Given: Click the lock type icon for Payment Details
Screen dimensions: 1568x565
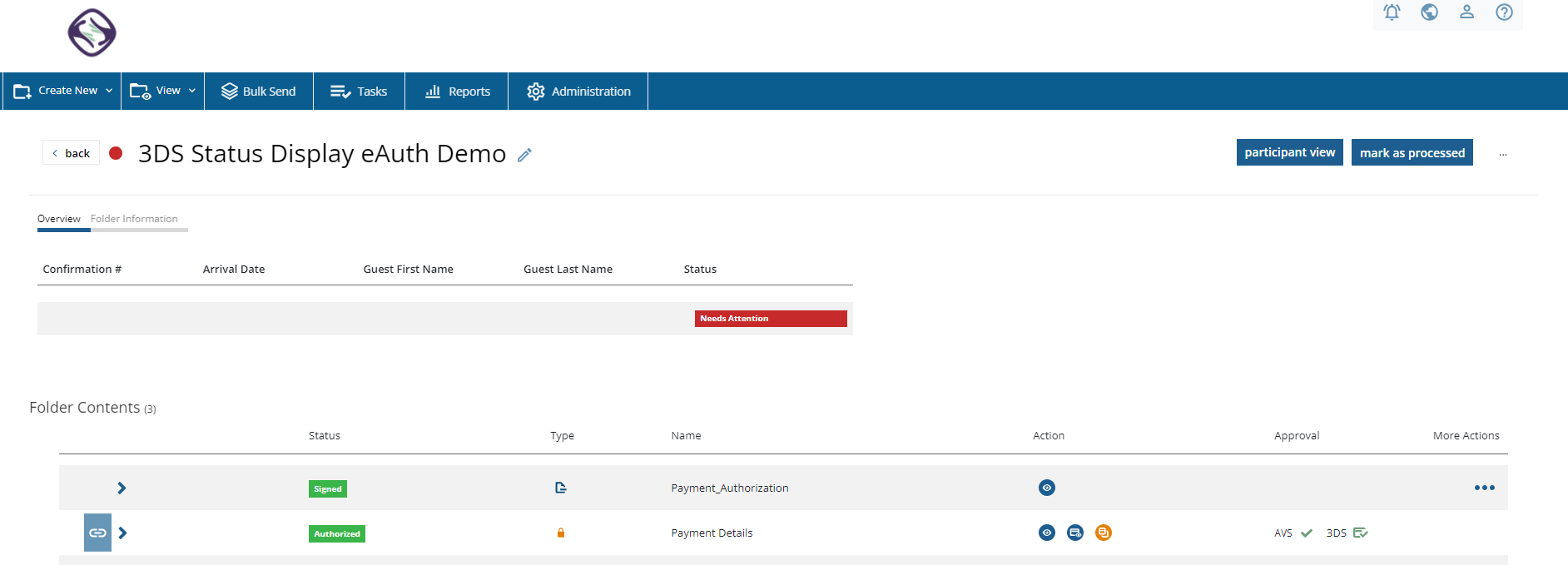Looking at the screenshot, I should click(x=561, y=533).
